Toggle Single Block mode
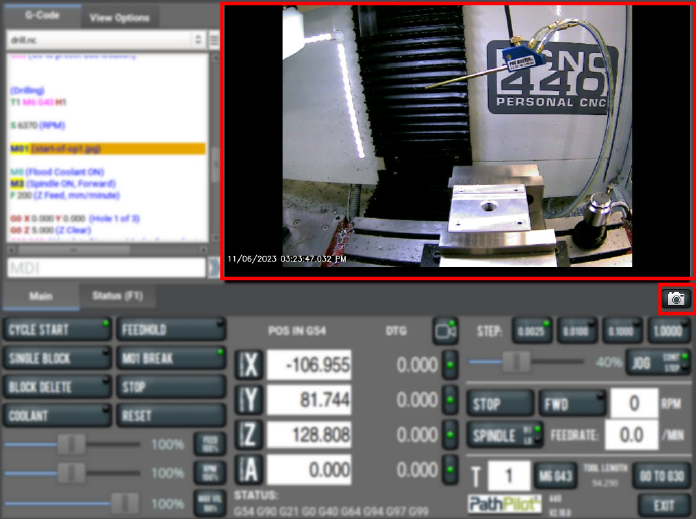 57,357
